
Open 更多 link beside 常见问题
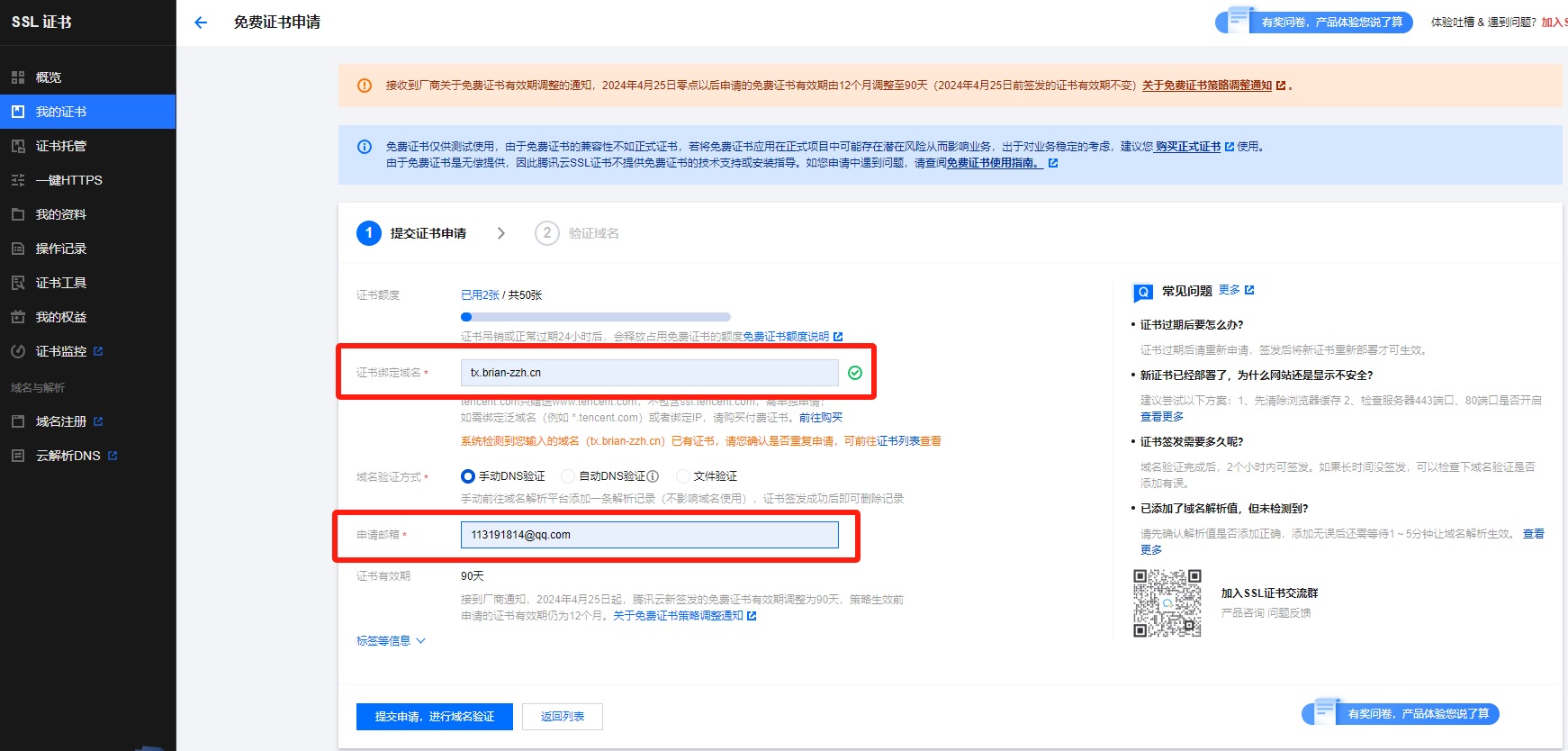tap(1236, 290)
